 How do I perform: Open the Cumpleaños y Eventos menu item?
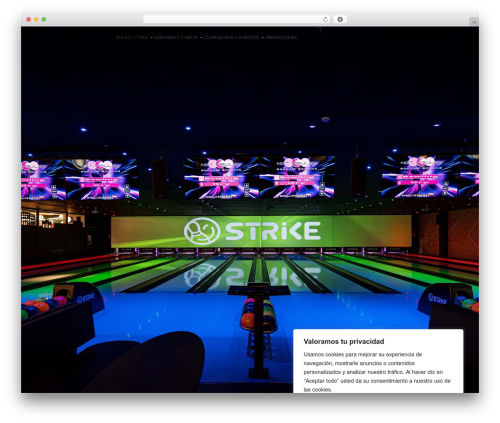(231, 38)
